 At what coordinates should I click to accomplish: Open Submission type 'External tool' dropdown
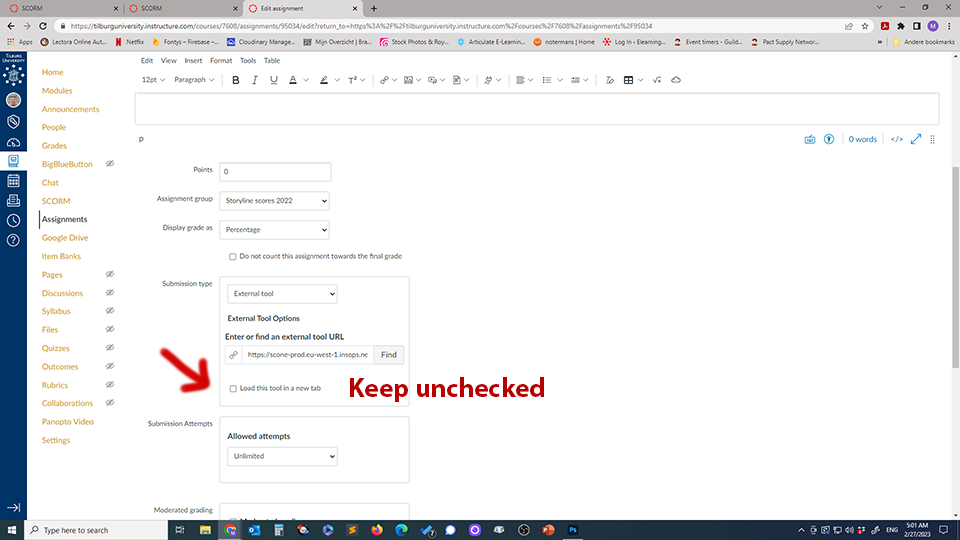tap(282, 294)
